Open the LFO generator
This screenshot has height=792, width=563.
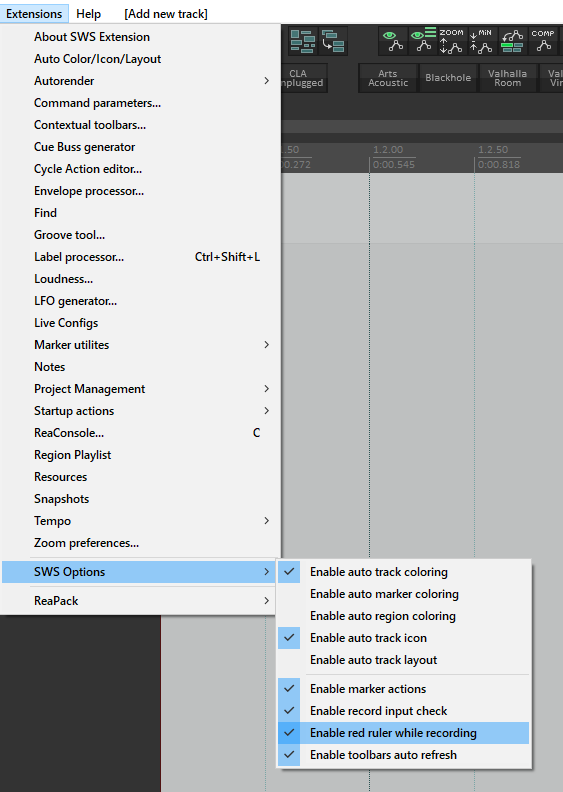click(x=139, y=301)
